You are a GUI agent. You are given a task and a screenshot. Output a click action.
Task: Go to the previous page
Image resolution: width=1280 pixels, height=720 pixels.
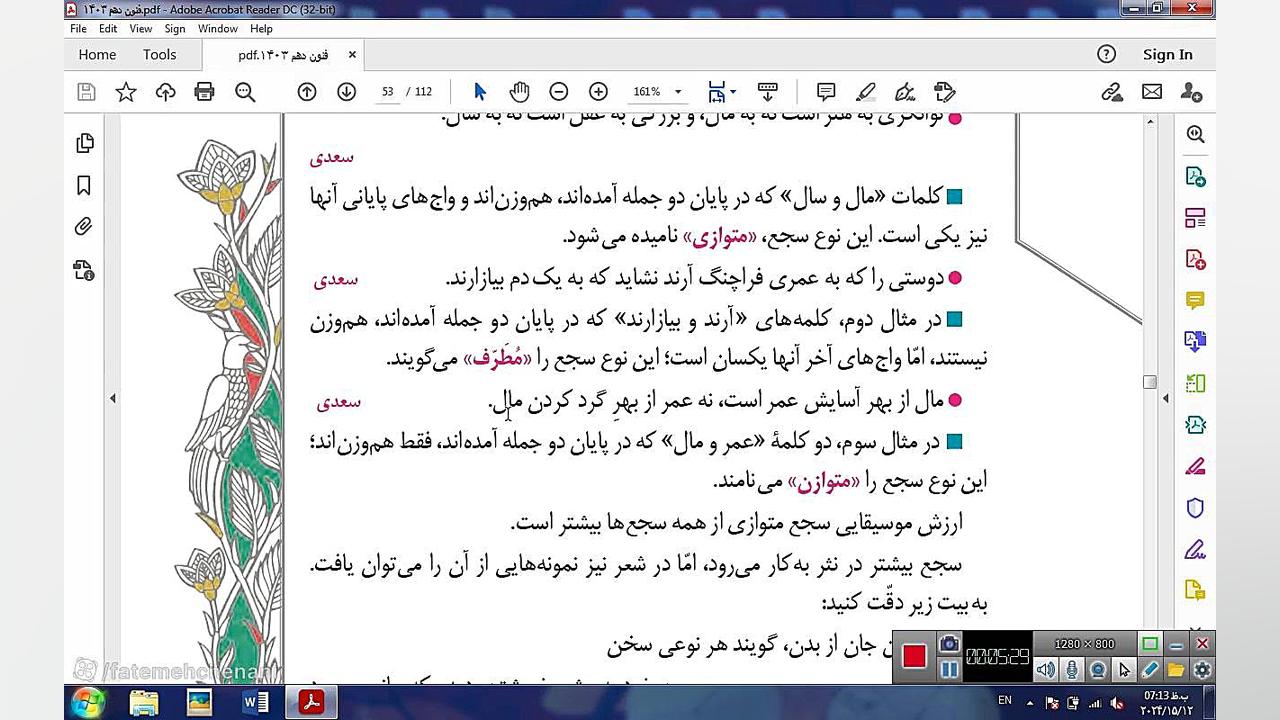307,92
